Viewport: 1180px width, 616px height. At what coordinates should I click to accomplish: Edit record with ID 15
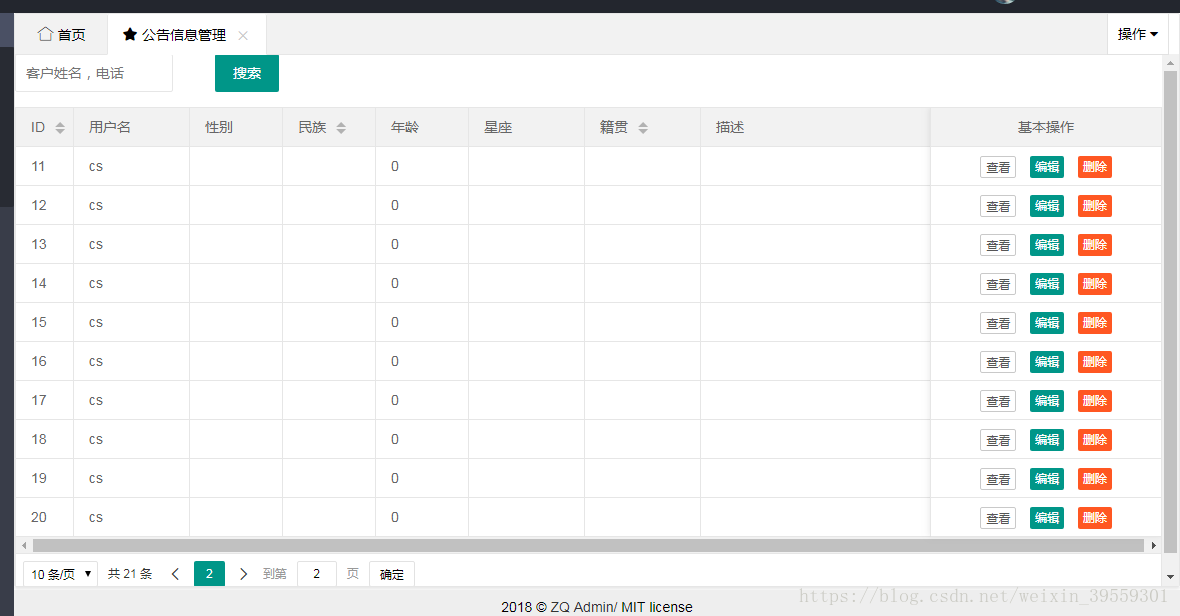[x=1047, y=323]
